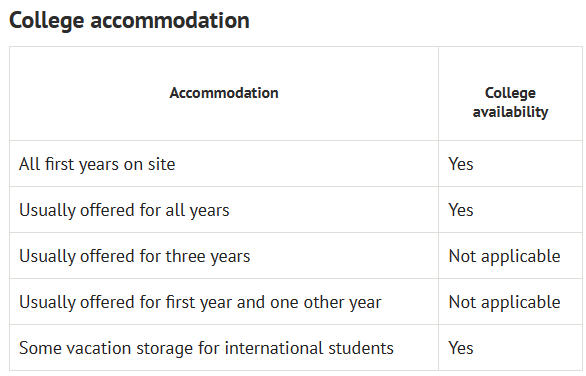Click the word availability in the header
The height and width of the screenshot is (376, 586).
pos(510,112)
